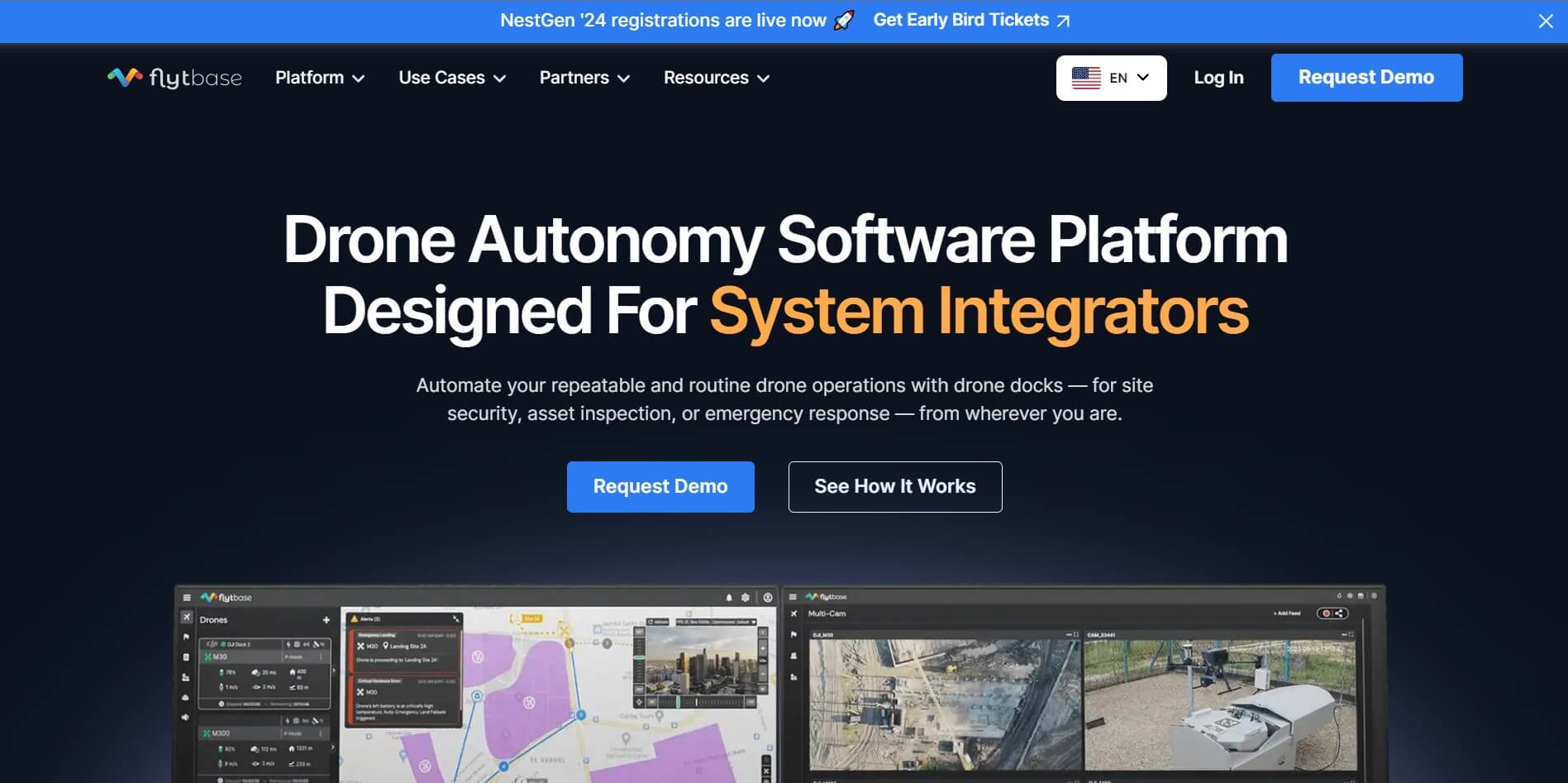Click the Add Feed button in Multi-Cam
The height and width of the screenshot is (783, 1568).
click(x=1286, y=614)
